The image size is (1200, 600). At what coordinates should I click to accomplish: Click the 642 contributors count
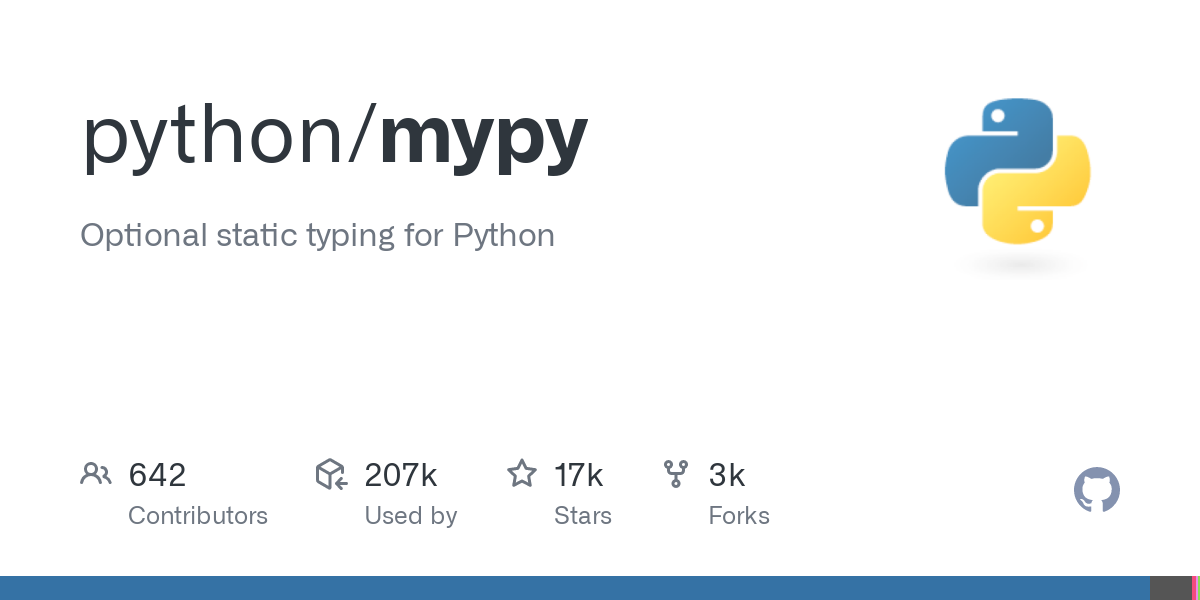click(x=157, y=475)
